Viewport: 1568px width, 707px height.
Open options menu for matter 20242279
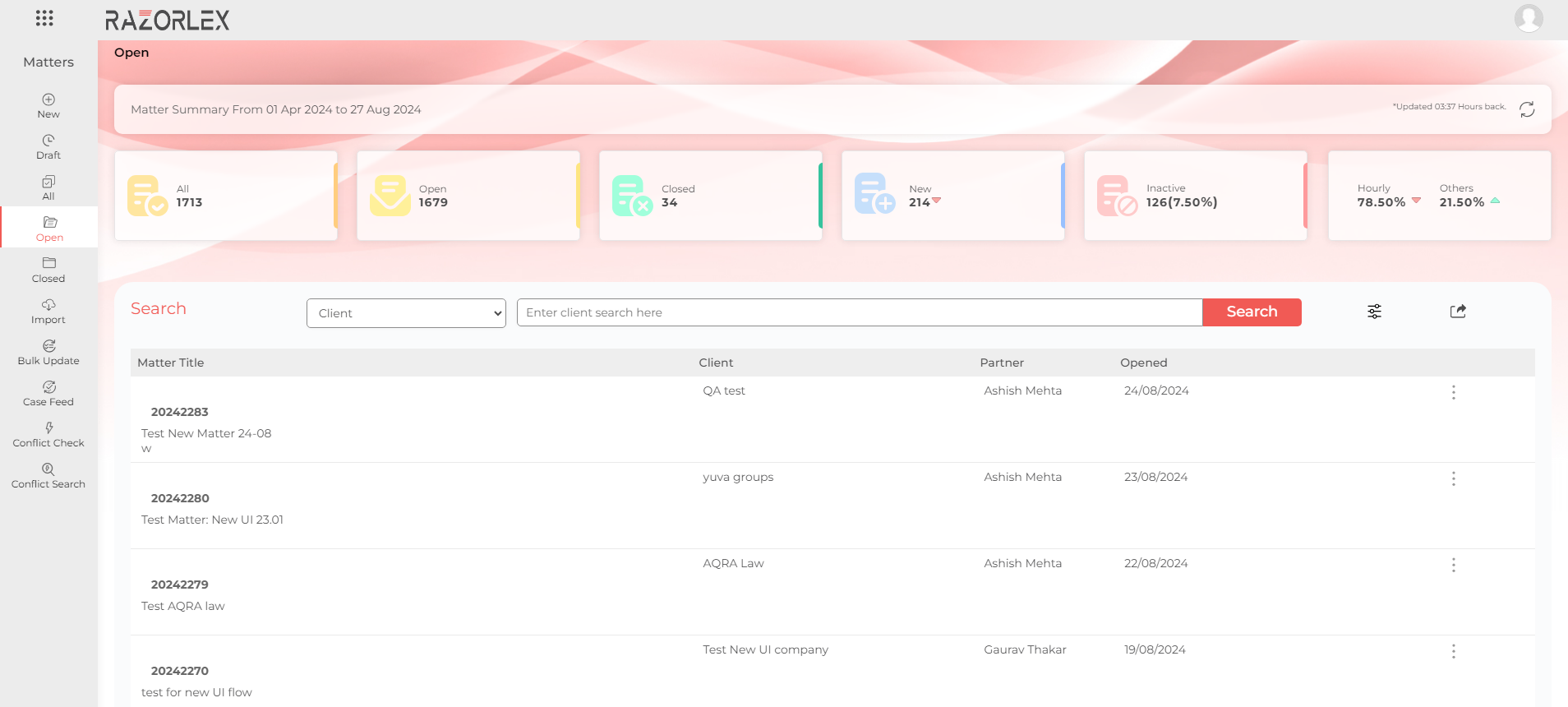tap(1453, 565)
